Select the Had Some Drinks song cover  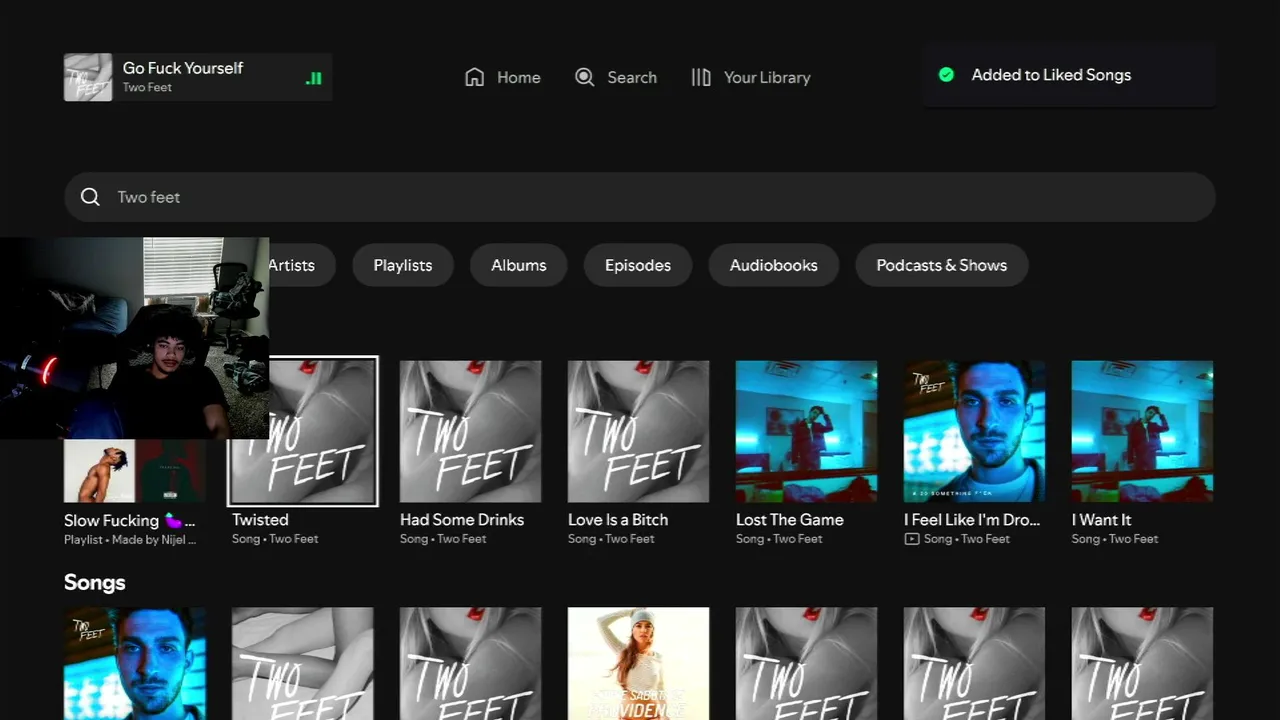tap(471, 431)
